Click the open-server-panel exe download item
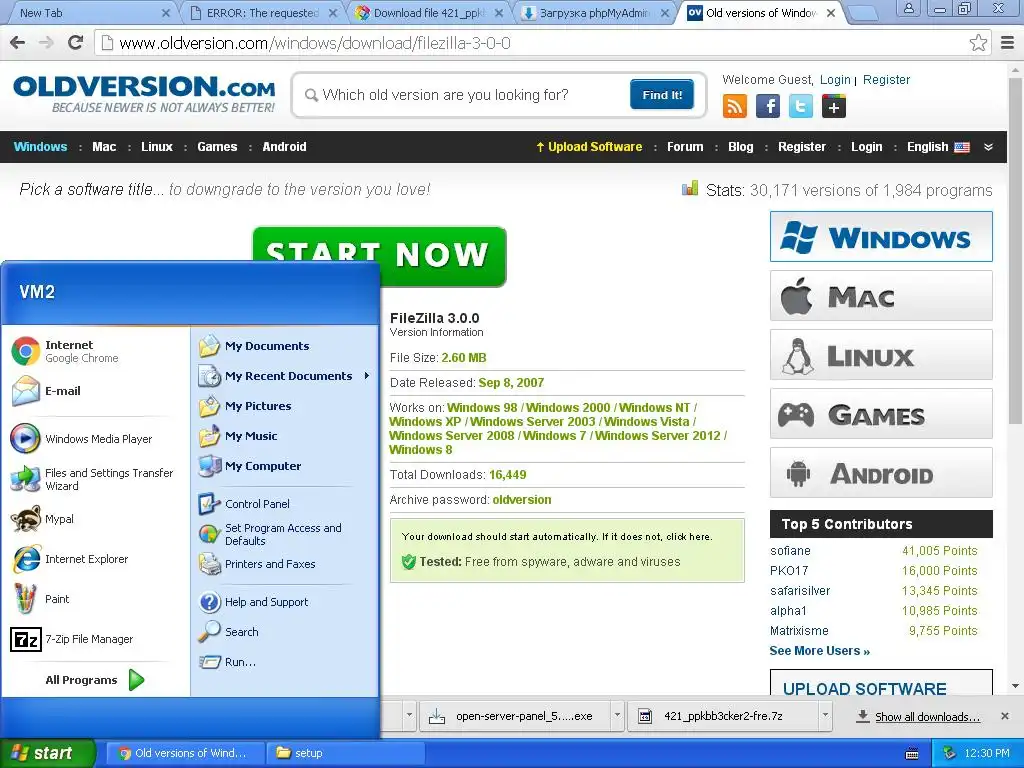This screenshot has height=768, width=1024. tap(515, 716)
